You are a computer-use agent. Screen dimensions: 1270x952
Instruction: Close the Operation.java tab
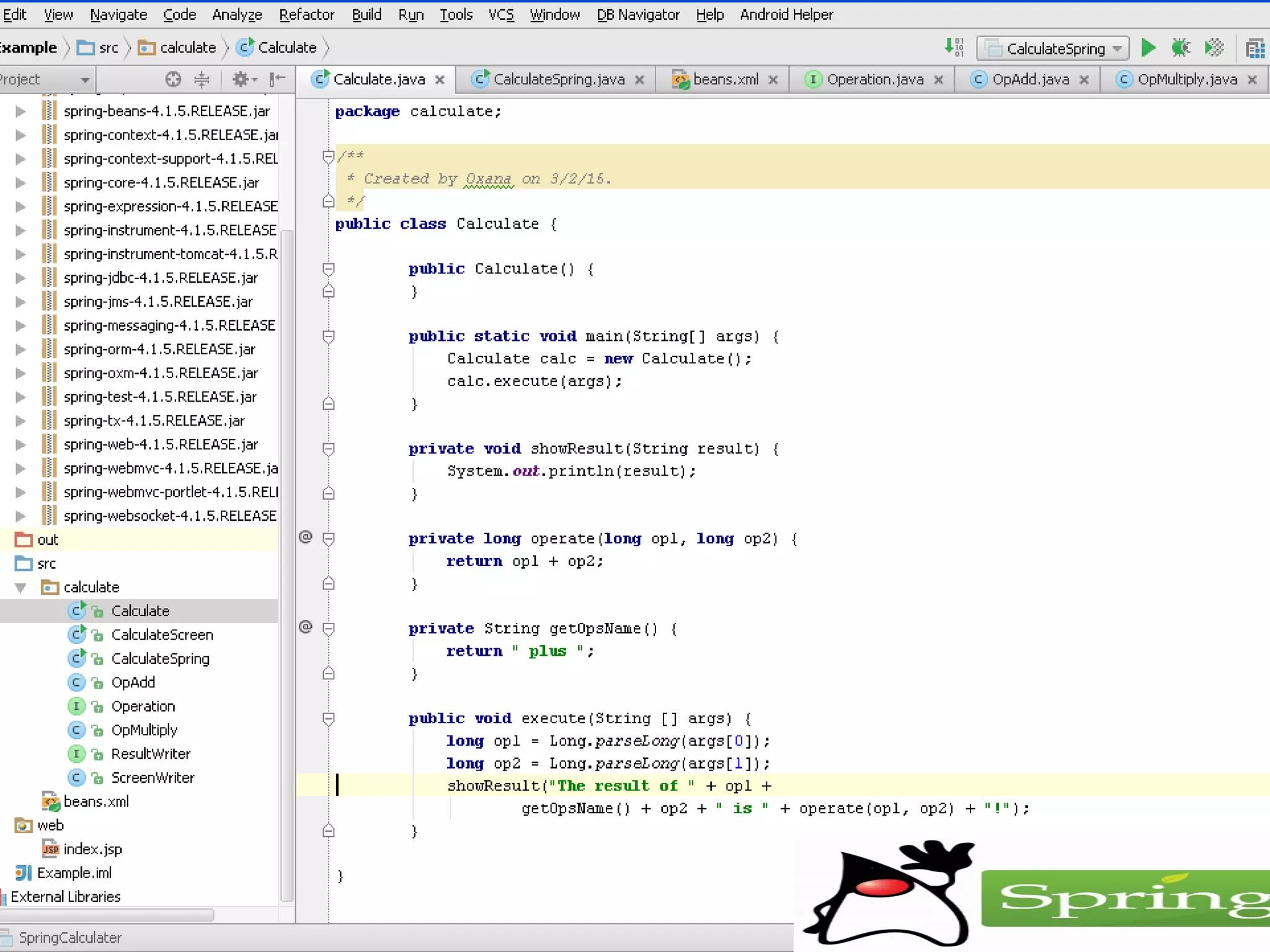coord(938,80)
